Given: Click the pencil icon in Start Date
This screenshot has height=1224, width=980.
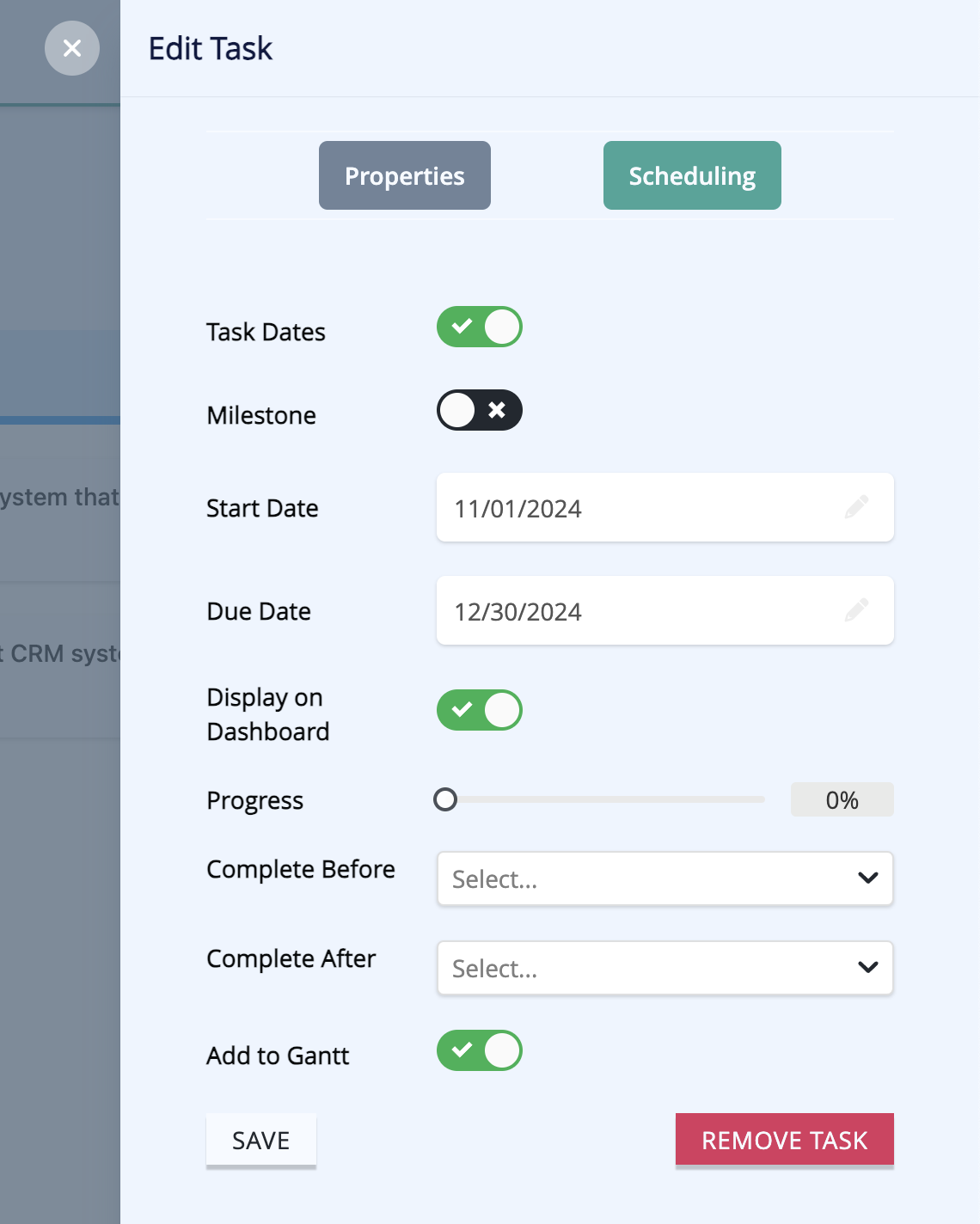Looking at the screenshot, I should [856, 507].
